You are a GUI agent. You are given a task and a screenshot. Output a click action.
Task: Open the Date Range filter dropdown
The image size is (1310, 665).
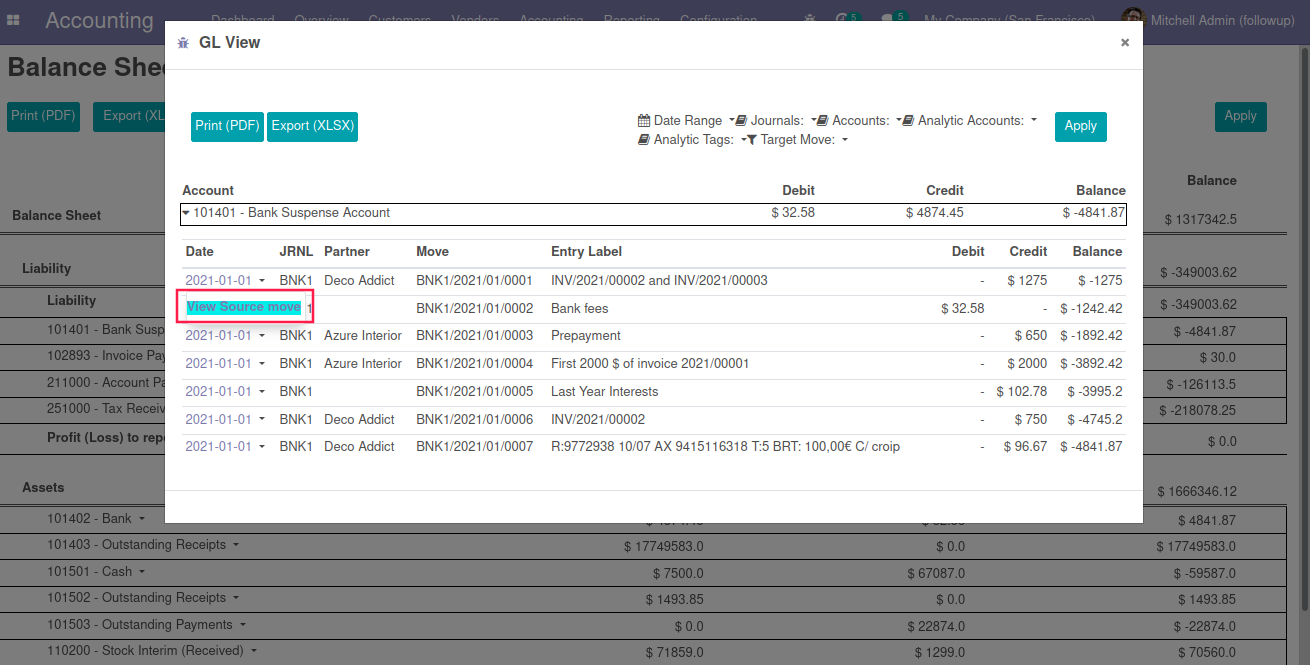coord(686,120)
